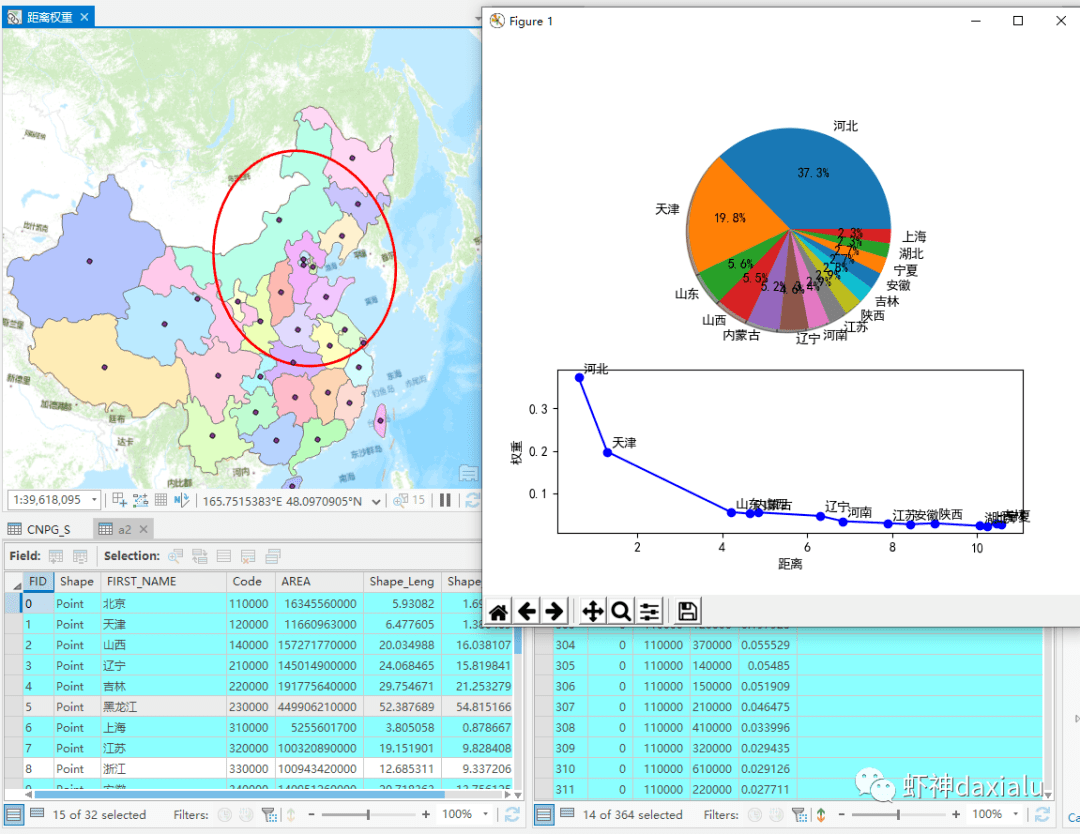Viewport: 1080px width, 834px height.
Task: Show selected records in right table
Action: pyautogui.click(x=567, y=814)
